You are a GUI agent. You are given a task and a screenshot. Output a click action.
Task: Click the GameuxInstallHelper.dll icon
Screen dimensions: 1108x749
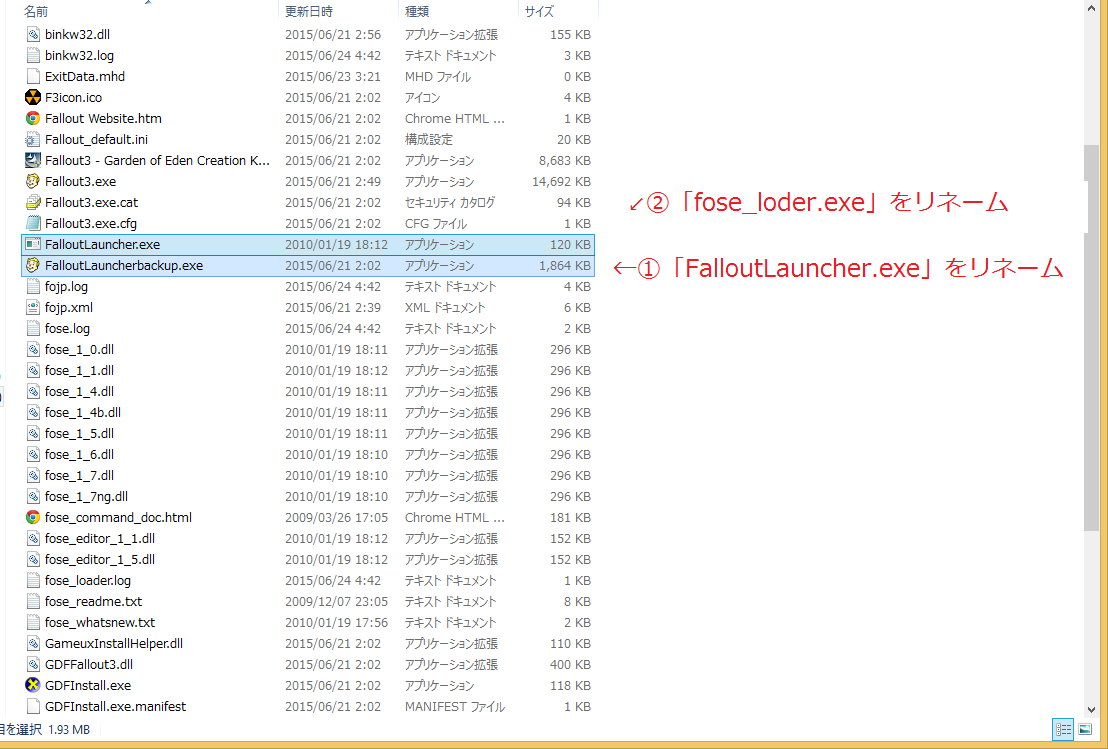[x=33, y=644]
